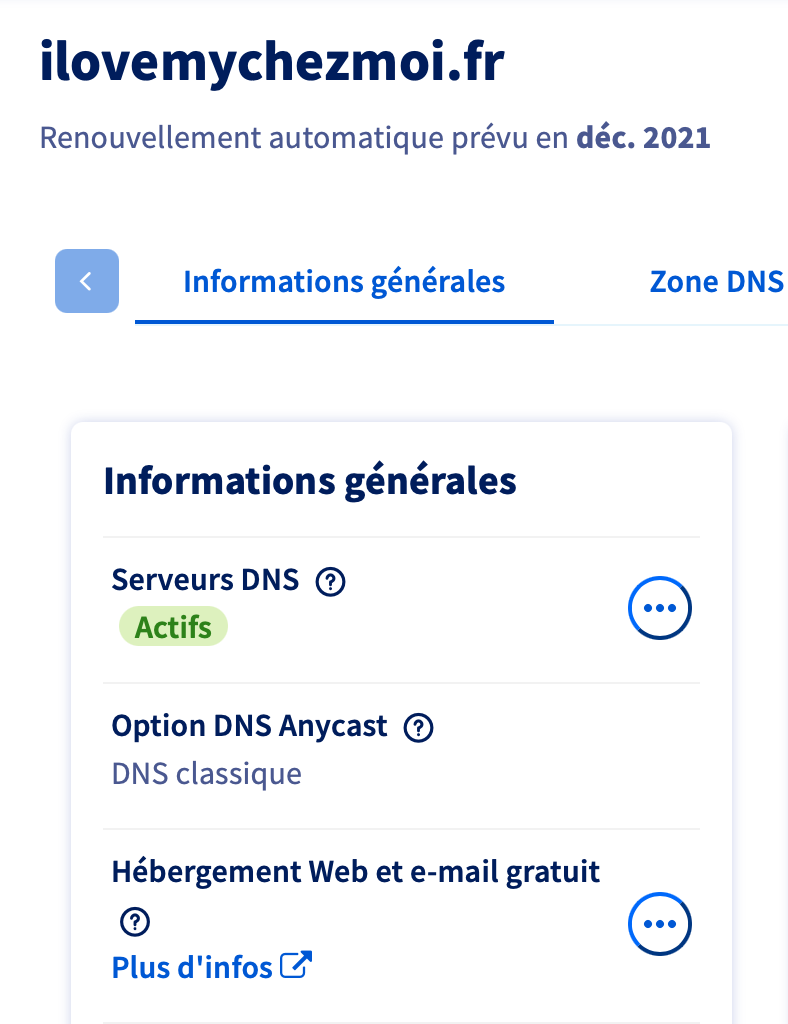Show help for Hébergement Web et e-mail
The width and height of the screenshot is (788, 1024).
pos(134,921)
